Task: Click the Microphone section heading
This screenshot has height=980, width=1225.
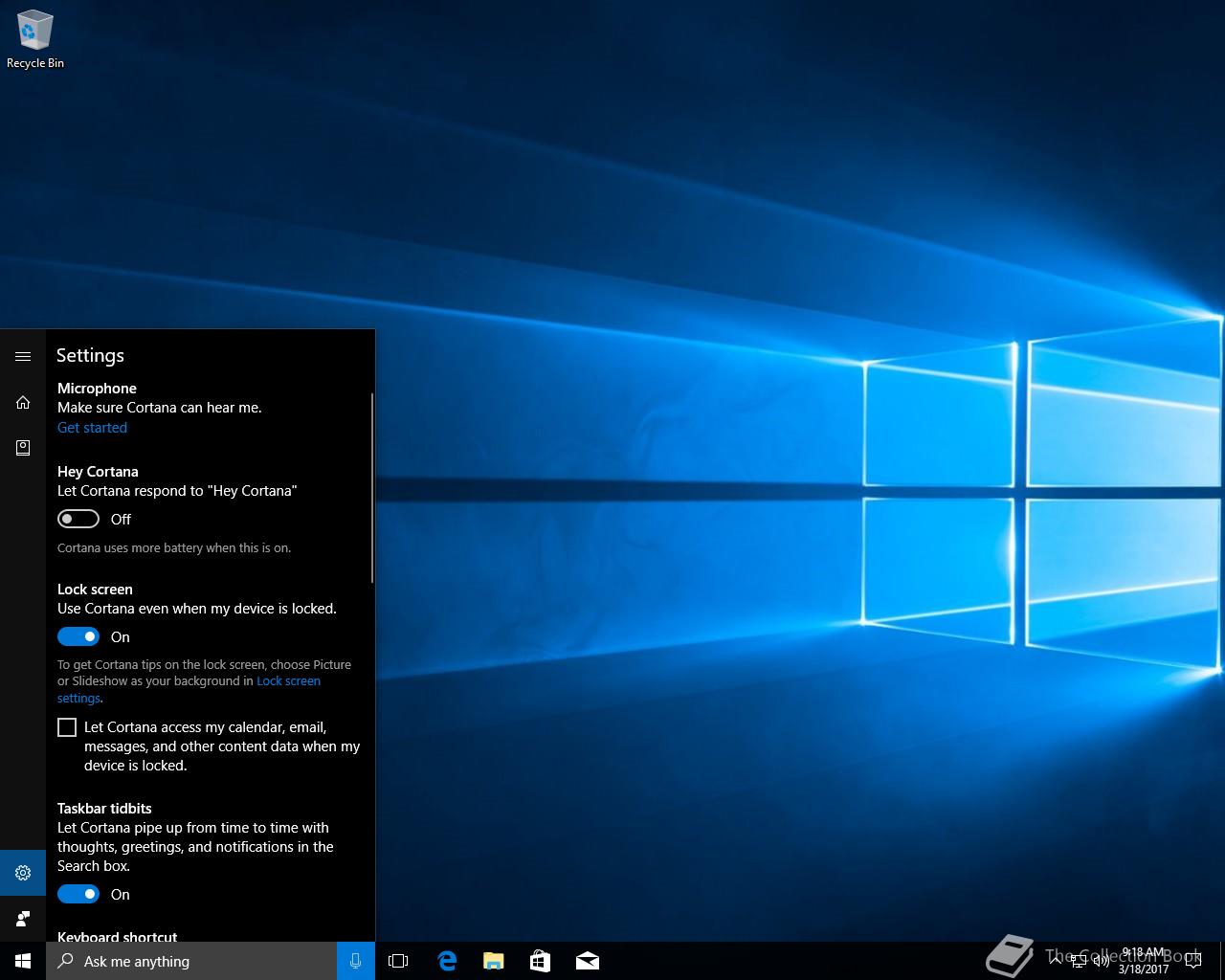Action: 97,389
